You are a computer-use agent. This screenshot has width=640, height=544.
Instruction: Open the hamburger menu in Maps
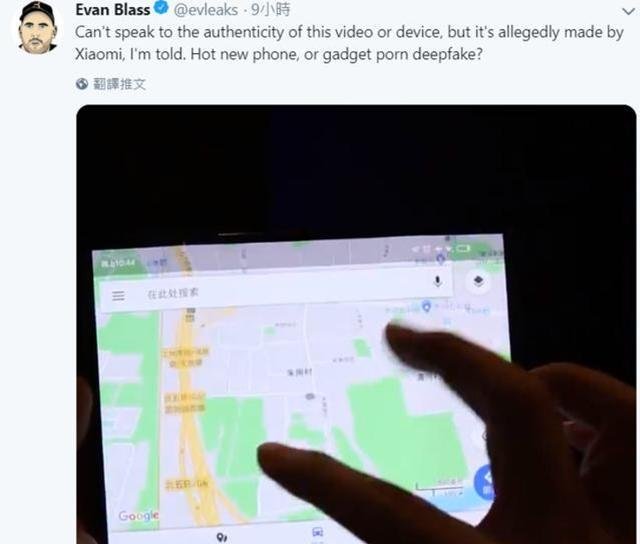pos(118,295)
